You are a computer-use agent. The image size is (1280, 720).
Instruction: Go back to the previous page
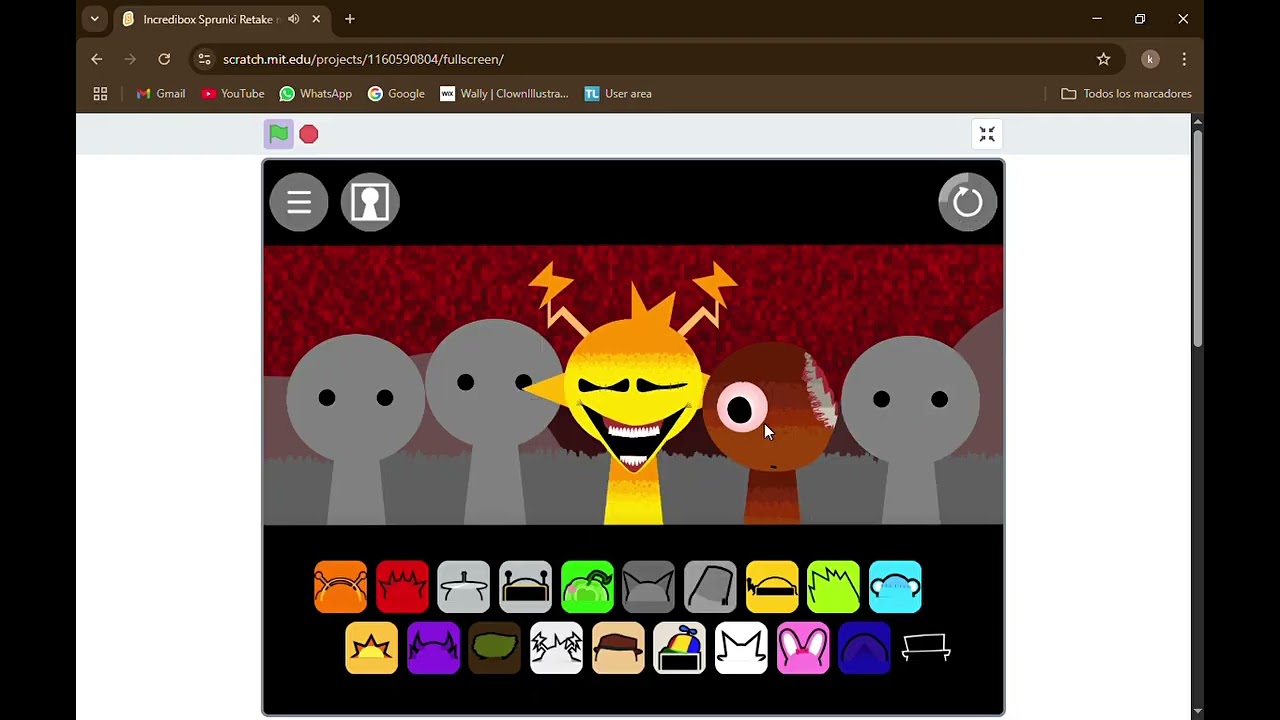tap(97, 59)
